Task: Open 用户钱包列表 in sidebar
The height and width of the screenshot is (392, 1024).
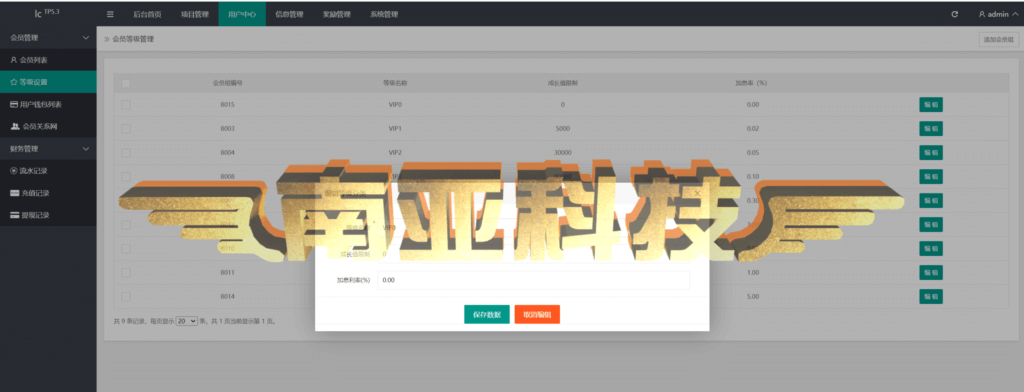Action: click(48, 105)
